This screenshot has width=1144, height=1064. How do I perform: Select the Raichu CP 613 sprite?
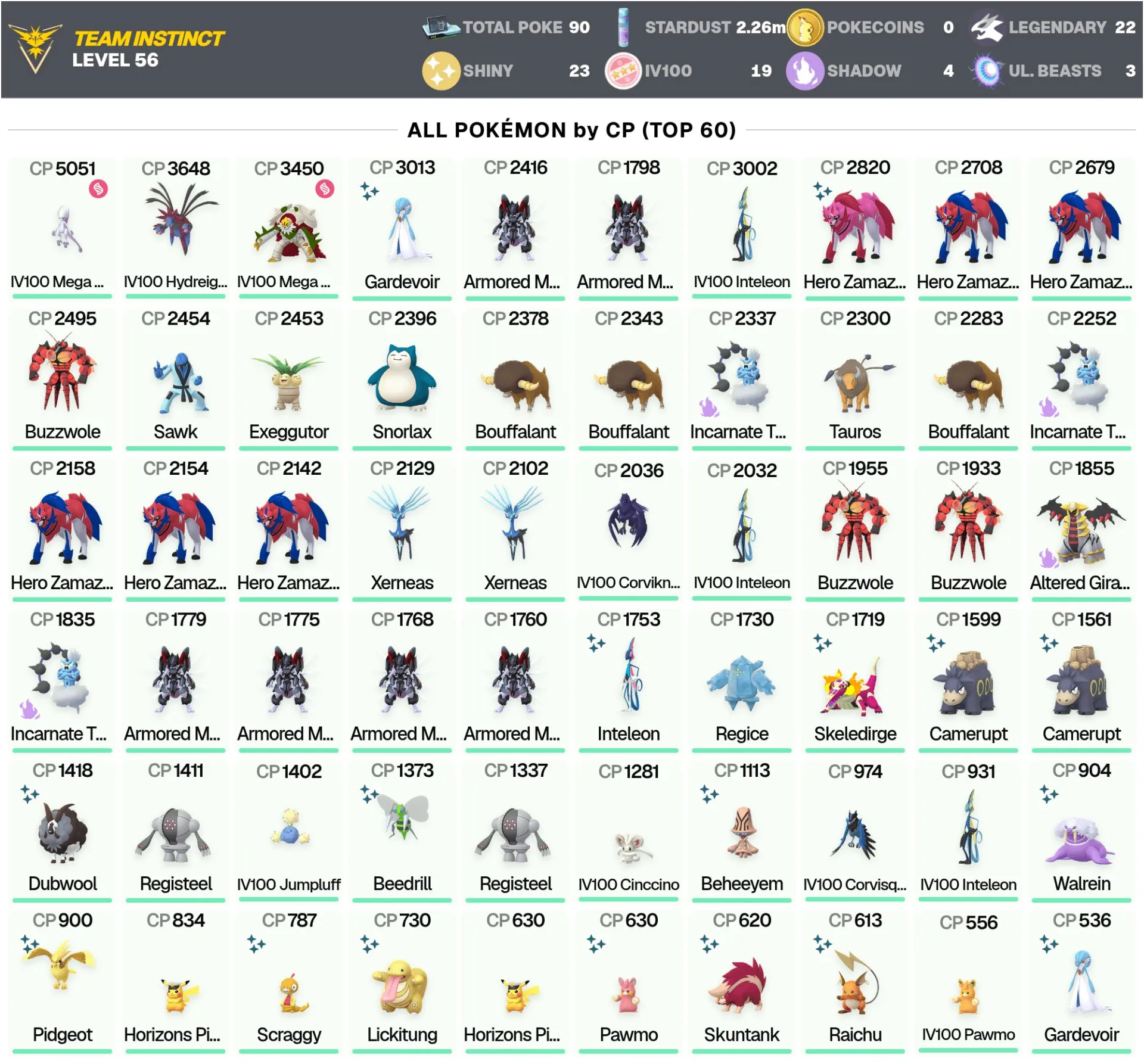[x=856, y=981]
